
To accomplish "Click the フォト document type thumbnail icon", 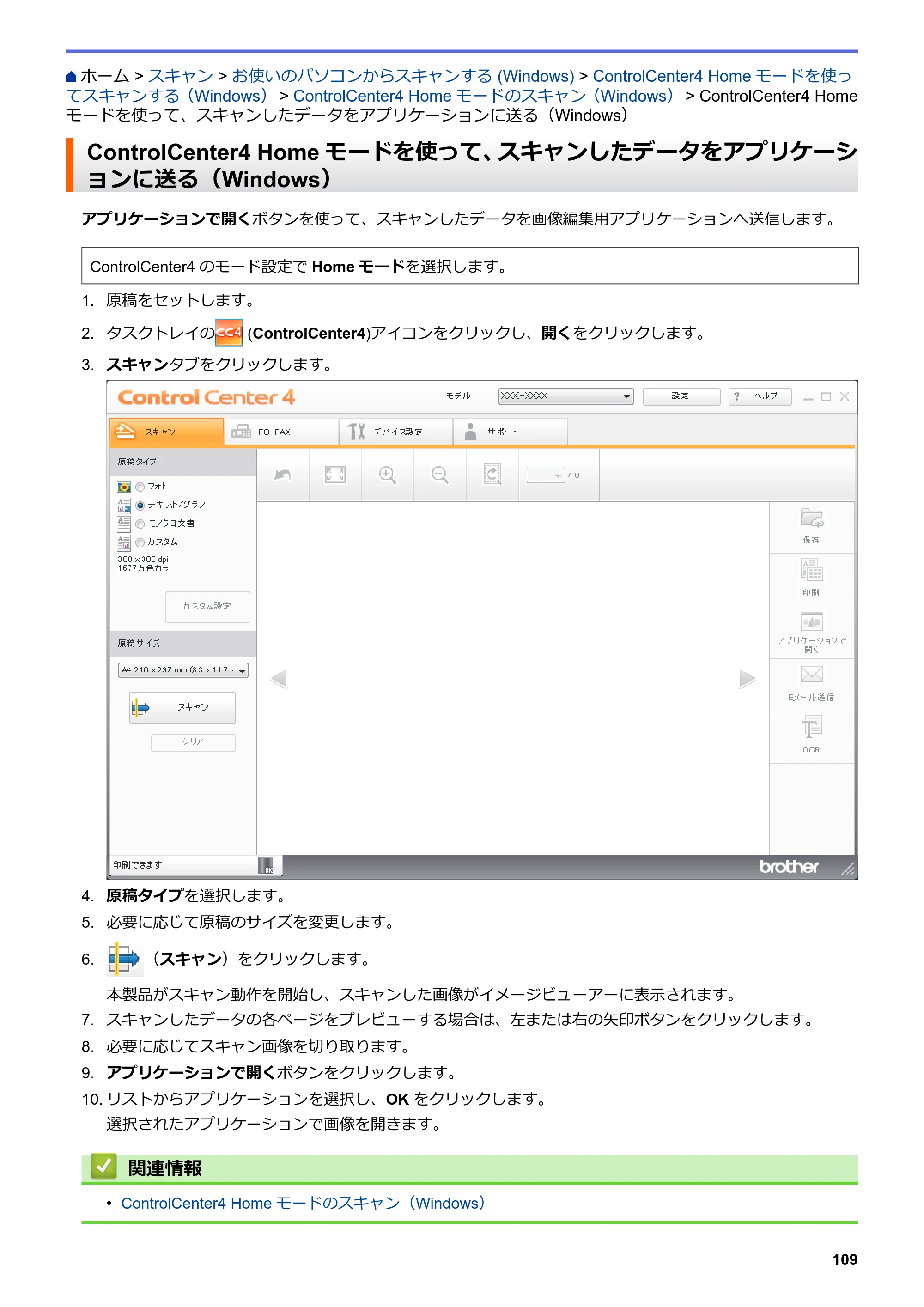I will tap(123, 487).
